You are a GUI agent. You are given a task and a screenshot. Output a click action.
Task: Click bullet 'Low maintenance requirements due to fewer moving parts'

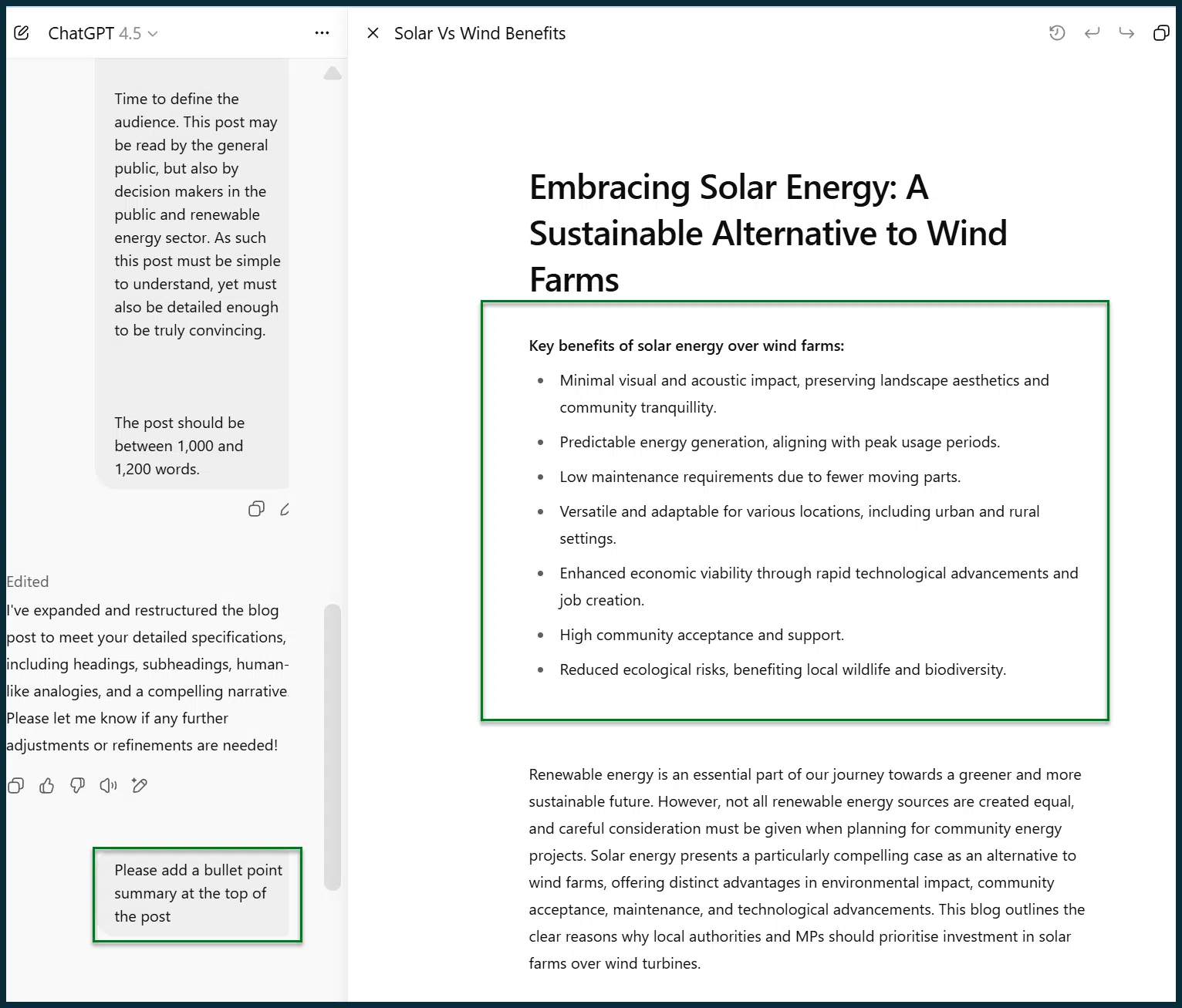(760, 477)
